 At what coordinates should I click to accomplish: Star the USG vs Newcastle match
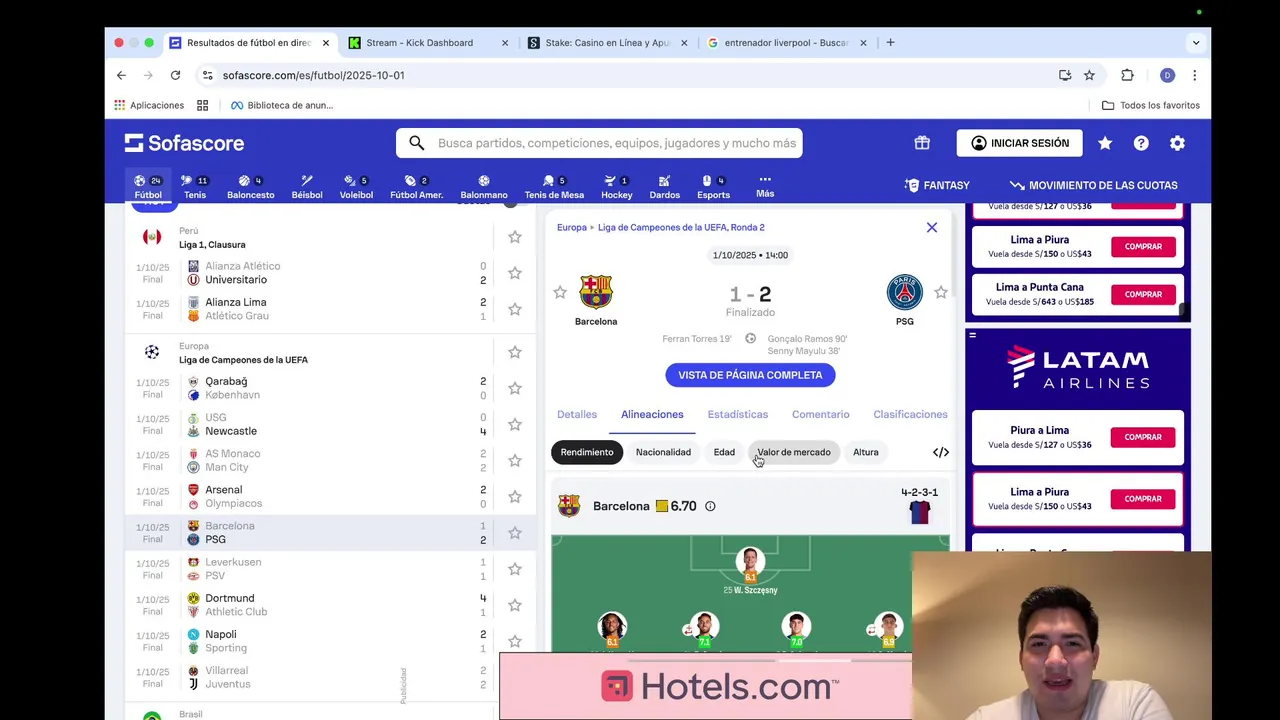pos(515,424)
